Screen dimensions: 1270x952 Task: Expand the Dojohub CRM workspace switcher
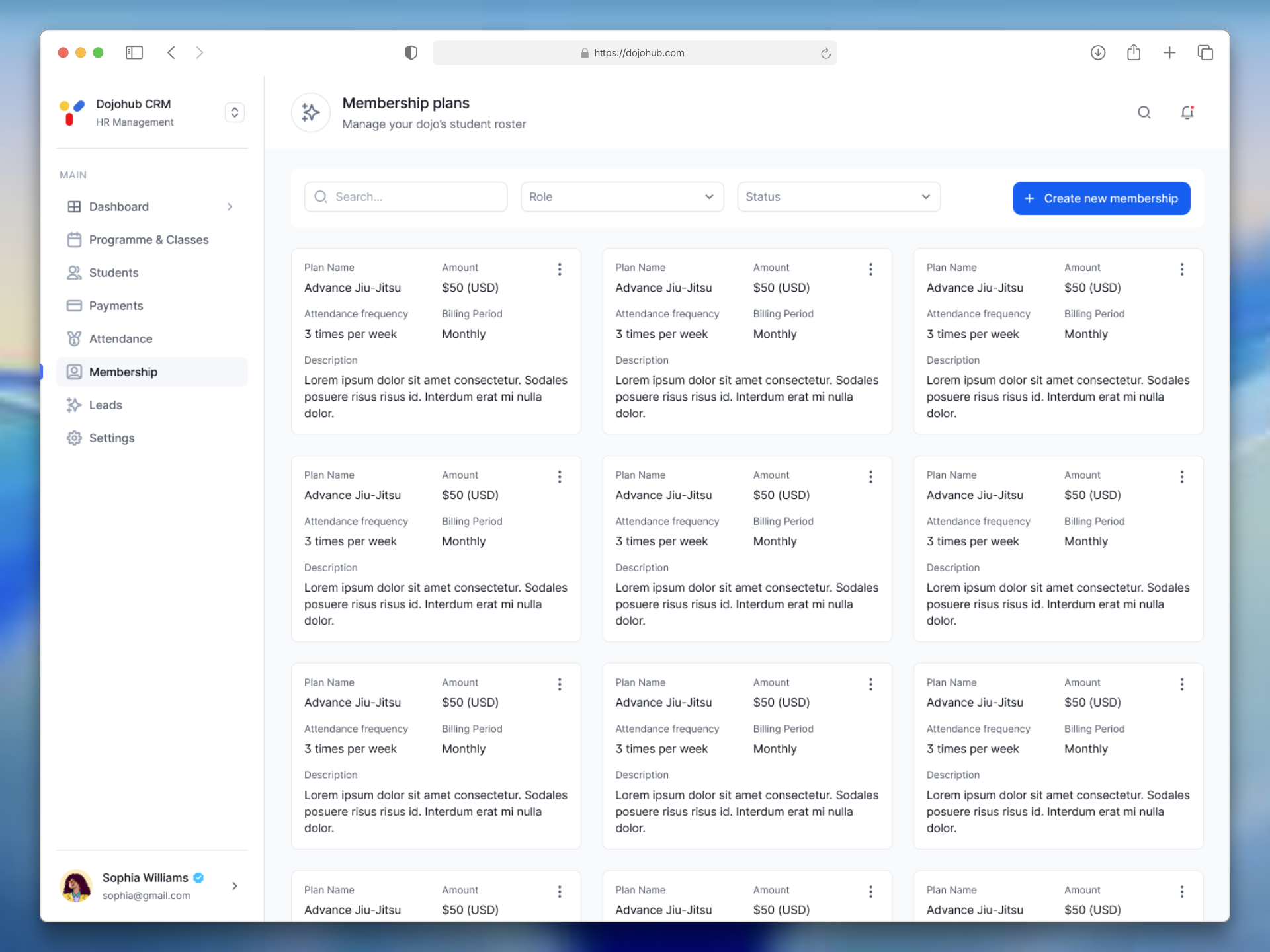[x=235, y=112]
